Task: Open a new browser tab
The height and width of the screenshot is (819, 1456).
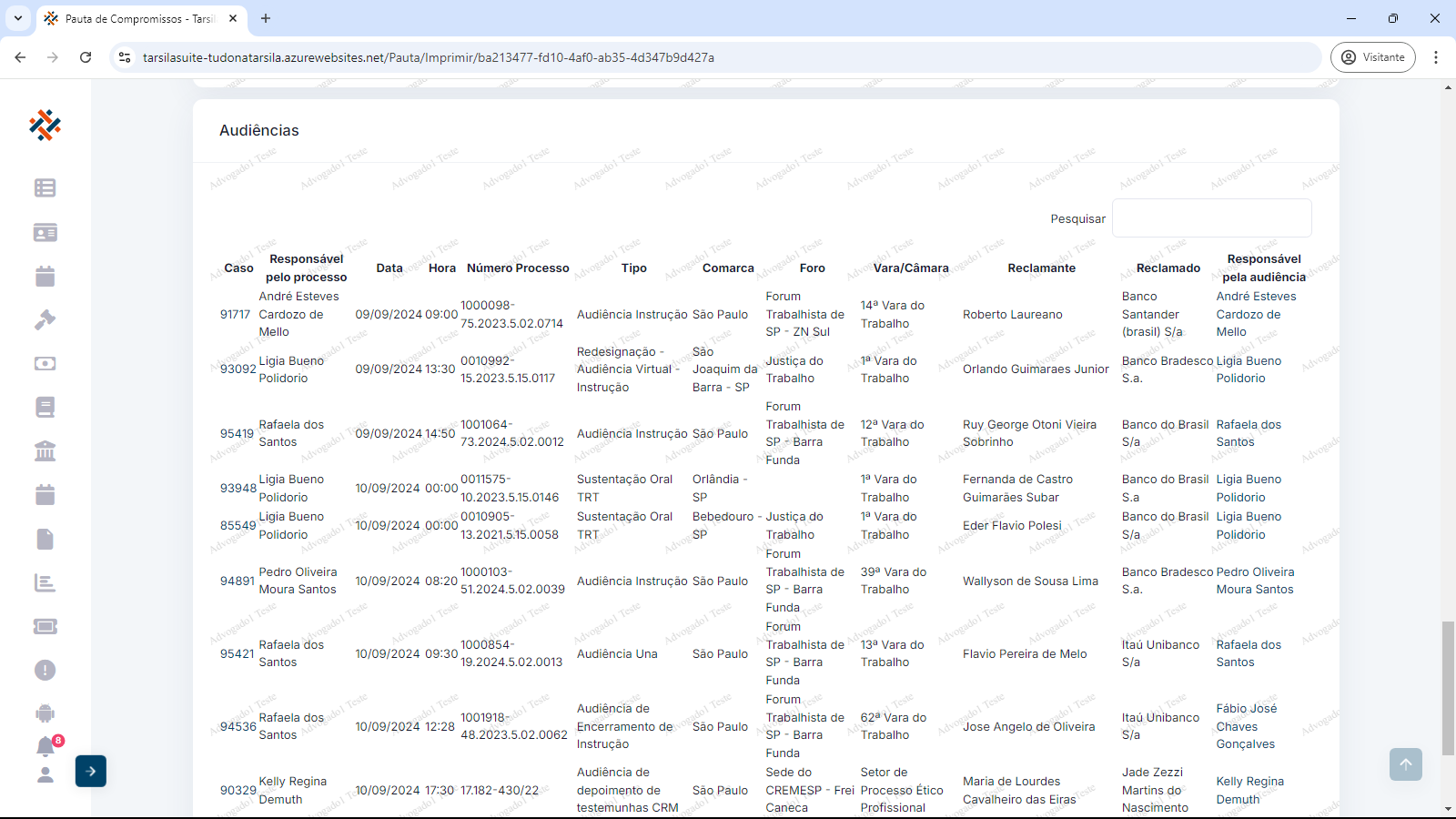Action: [x=266, y=18]
